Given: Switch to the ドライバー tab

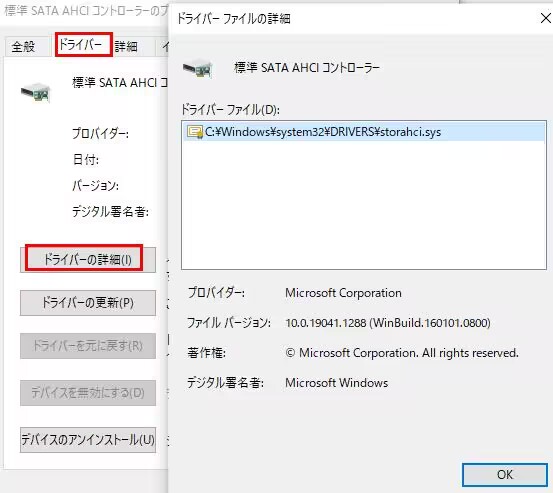Looking at the screenshot, I should point(84,44).
